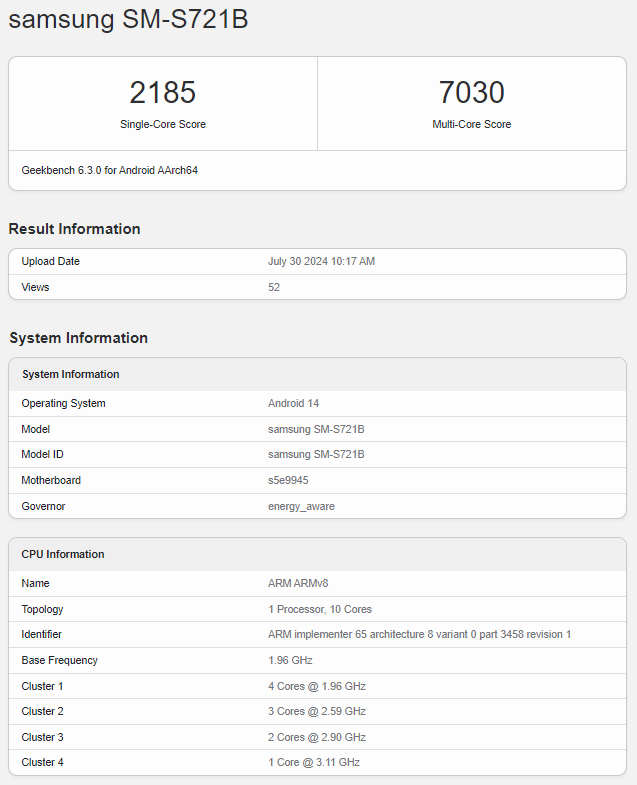Click the motherboard value s5e9945

click(288, 481)
